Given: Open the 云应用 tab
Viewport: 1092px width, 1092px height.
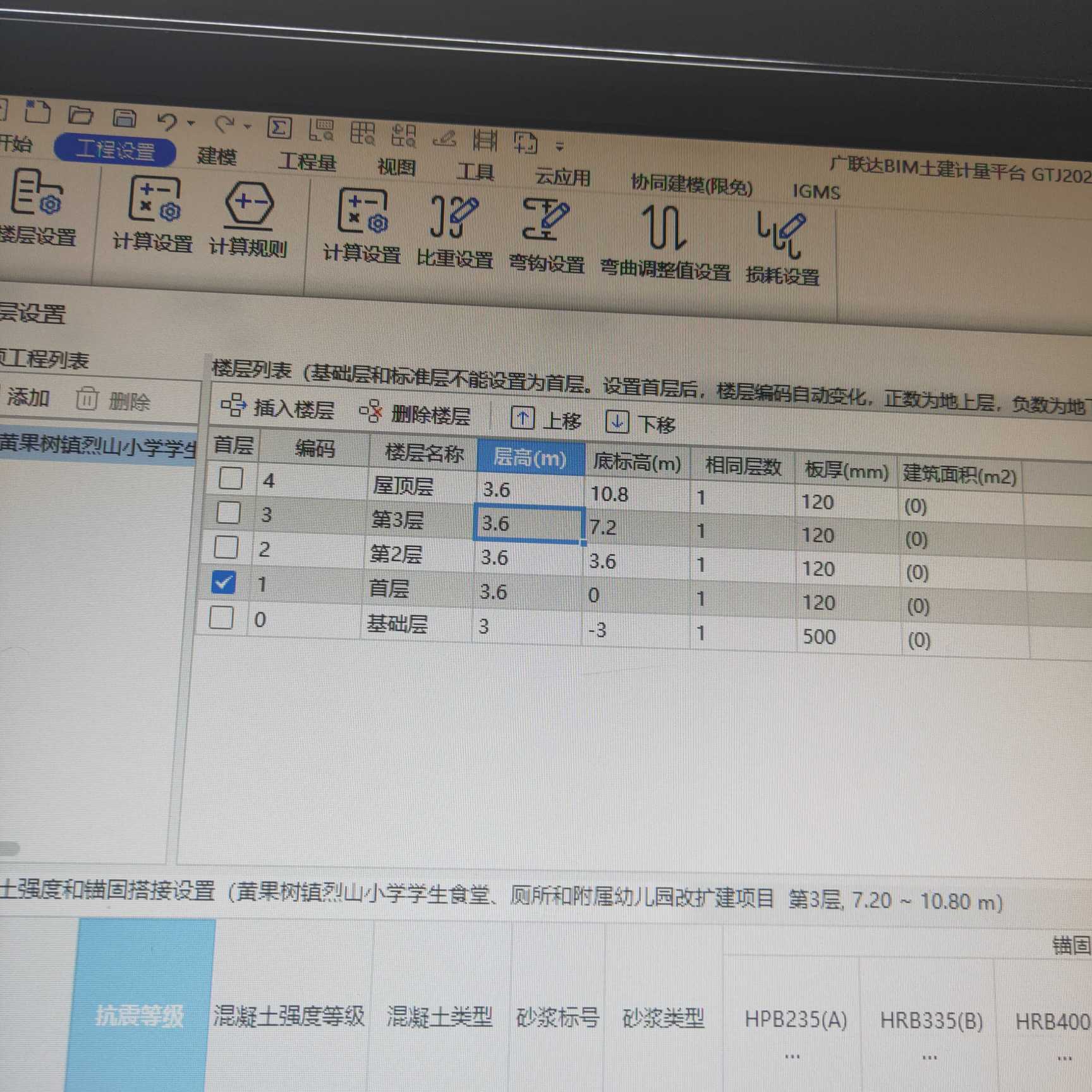Looking at the screenshot, I should (x=562, y=176).
